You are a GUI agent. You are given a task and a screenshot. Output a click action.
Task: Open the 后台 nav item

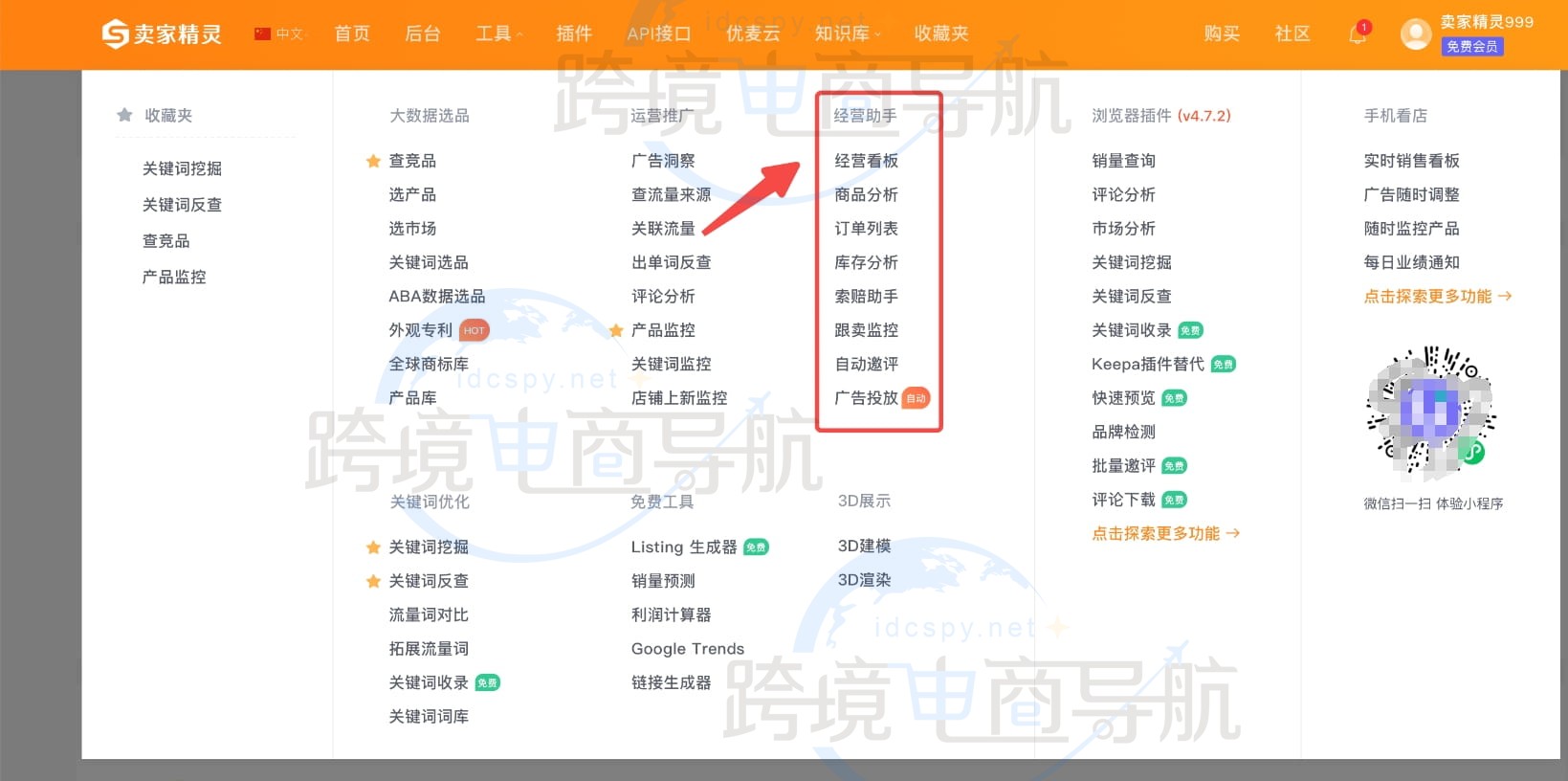click(423, 34)
